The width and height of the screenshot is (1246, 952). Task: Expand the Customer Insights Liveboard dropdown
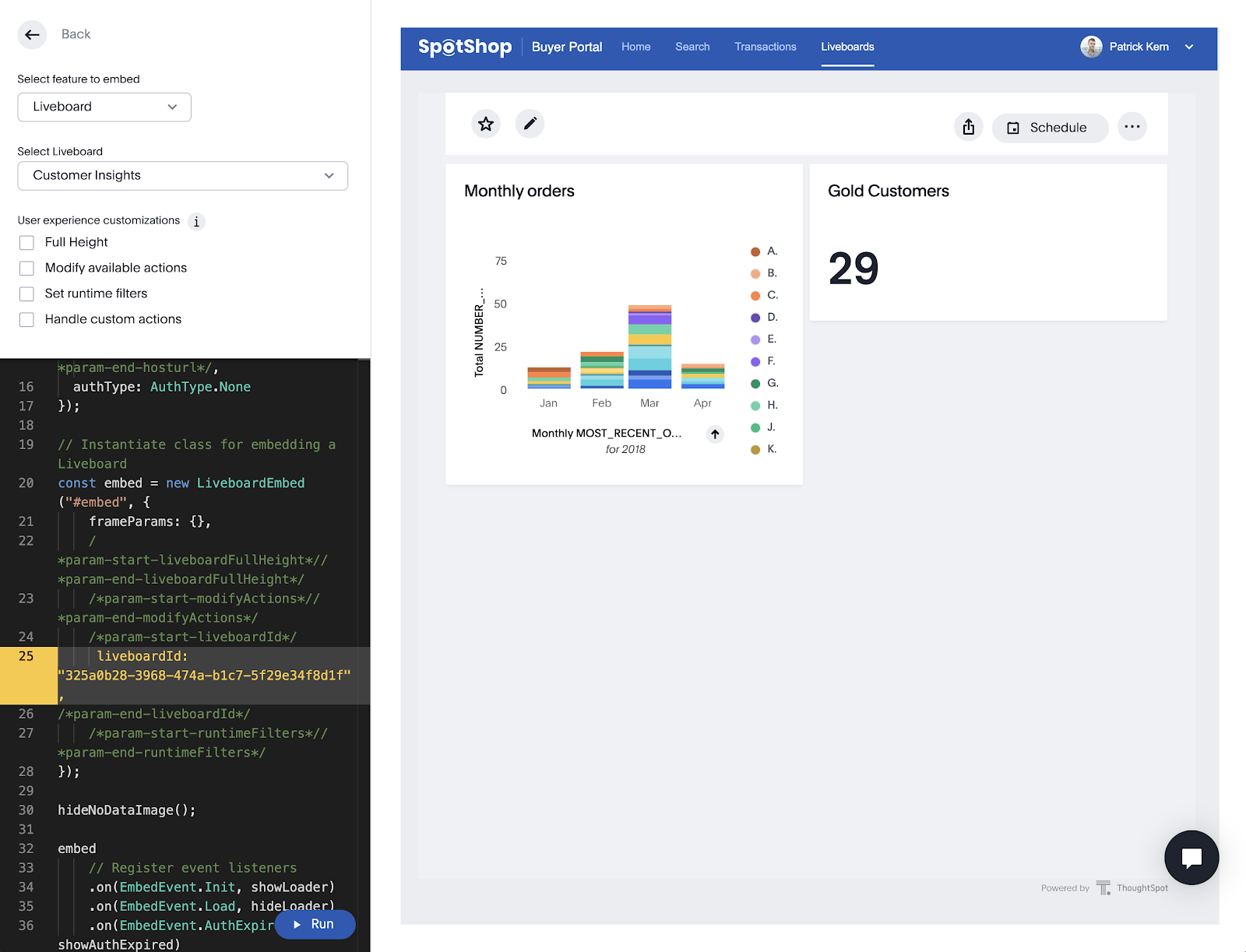pyautogui.click(x=182, y=176)
